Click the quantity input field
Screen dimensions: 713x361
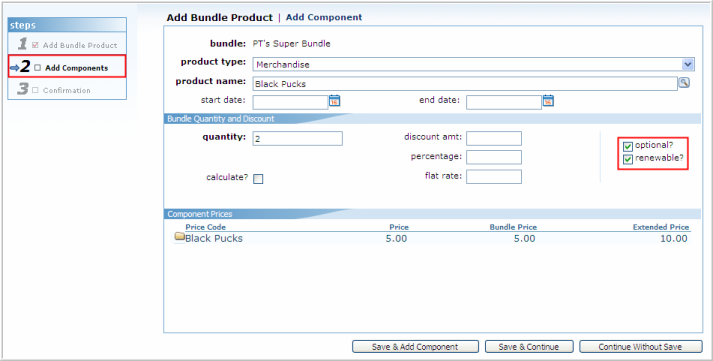click(297, 139)
